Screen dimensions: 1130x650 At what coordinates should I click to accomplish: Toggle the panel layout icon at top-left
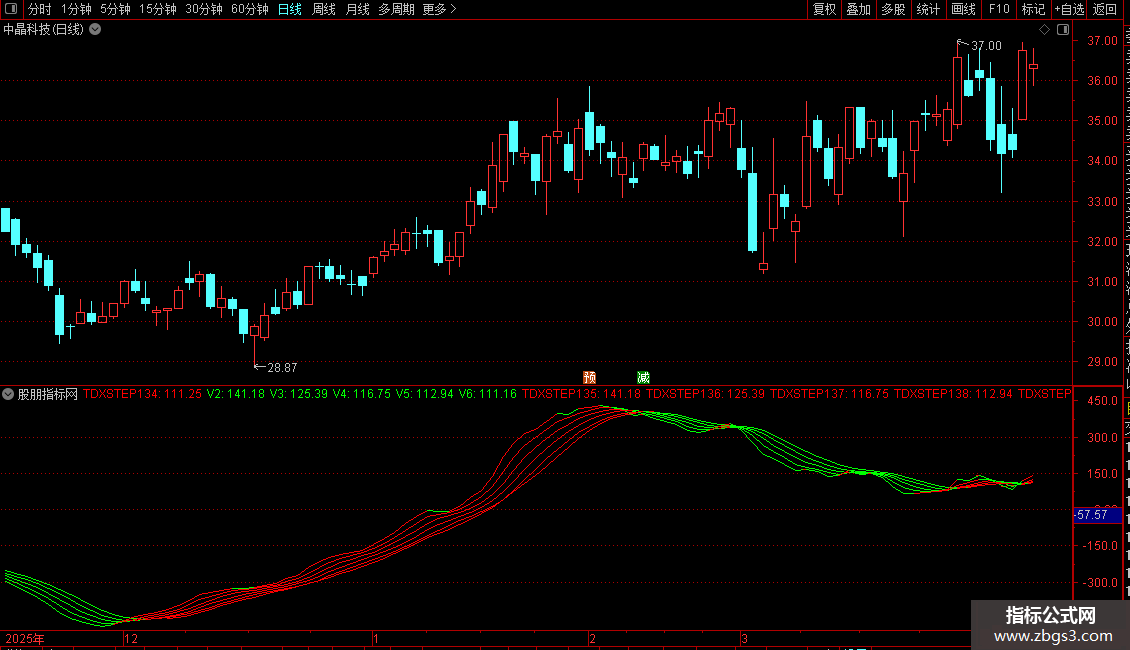[11, 9]
